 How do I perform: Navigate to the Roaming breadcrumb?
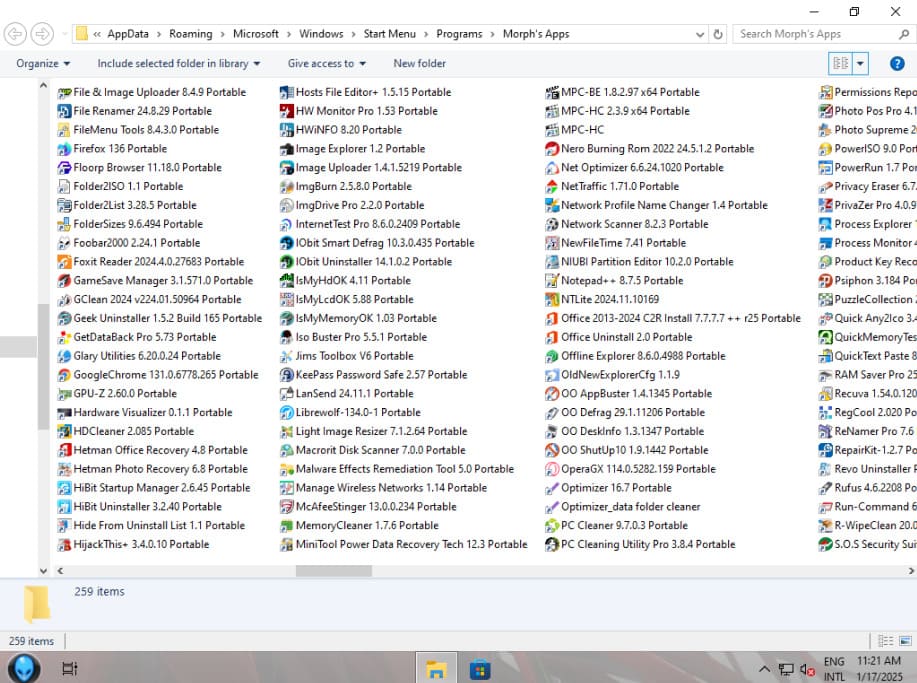[191, 34]
